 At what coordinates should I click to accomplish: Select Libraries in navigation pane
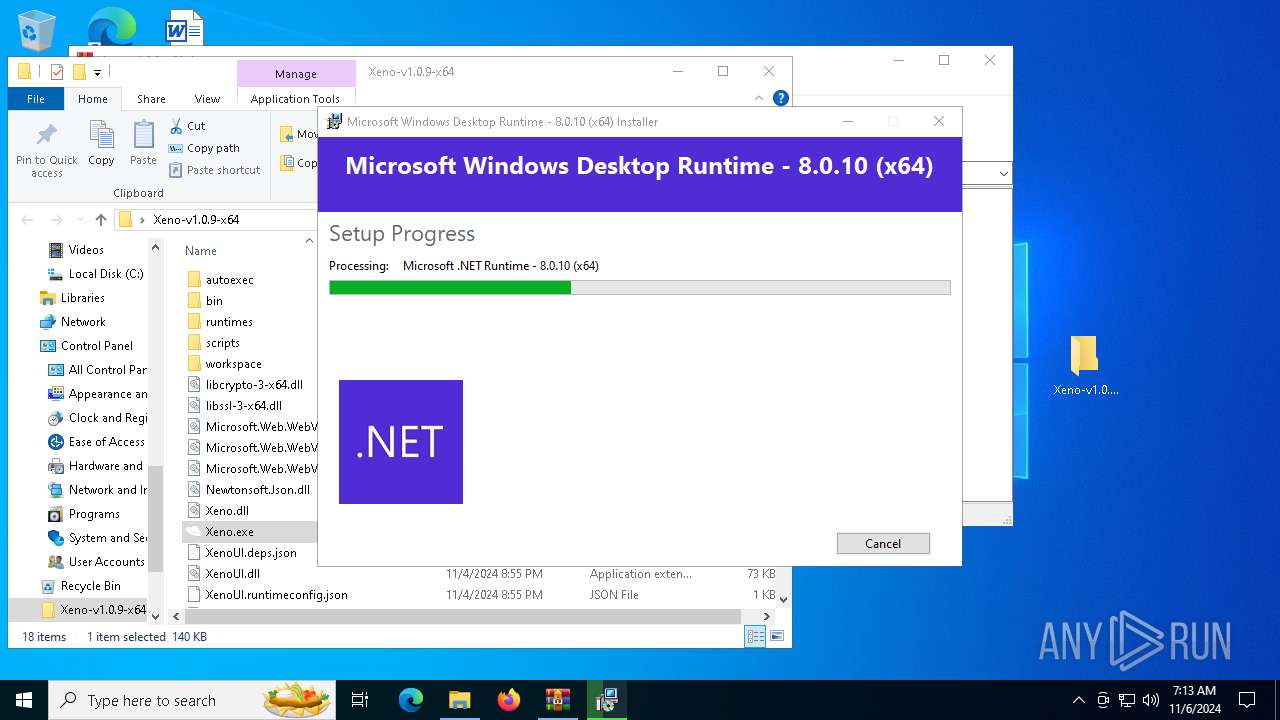click(82, 298)
